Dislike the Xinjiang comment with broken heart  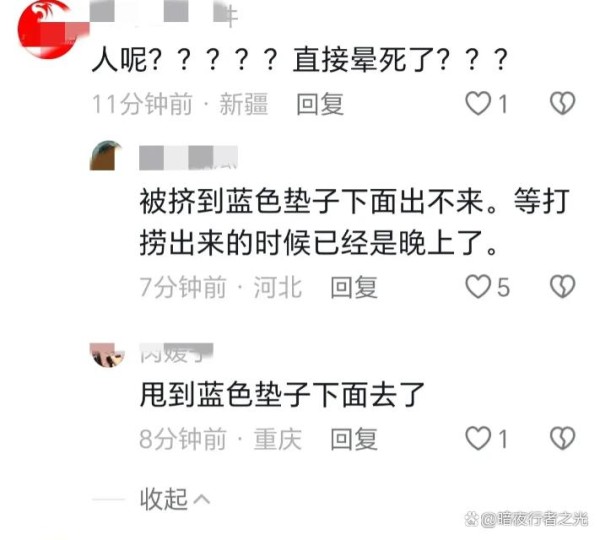click(x=562, y=103)
